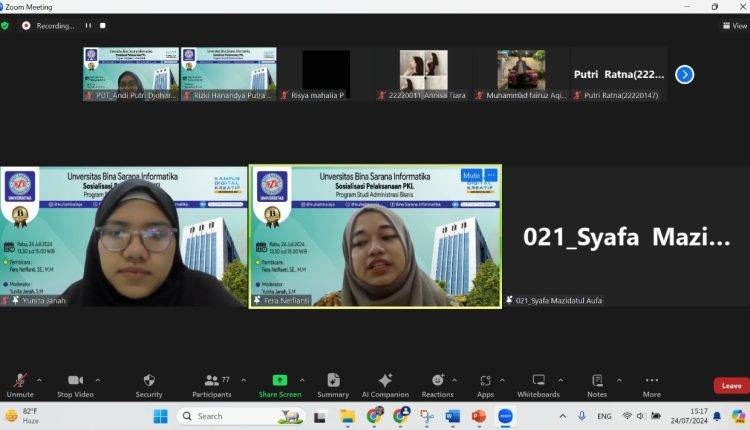This screenshot has height=430, width=750.
Task: Open Snipping Tool from taskbar
Action: pyautogui.click(x=426, y=417)
